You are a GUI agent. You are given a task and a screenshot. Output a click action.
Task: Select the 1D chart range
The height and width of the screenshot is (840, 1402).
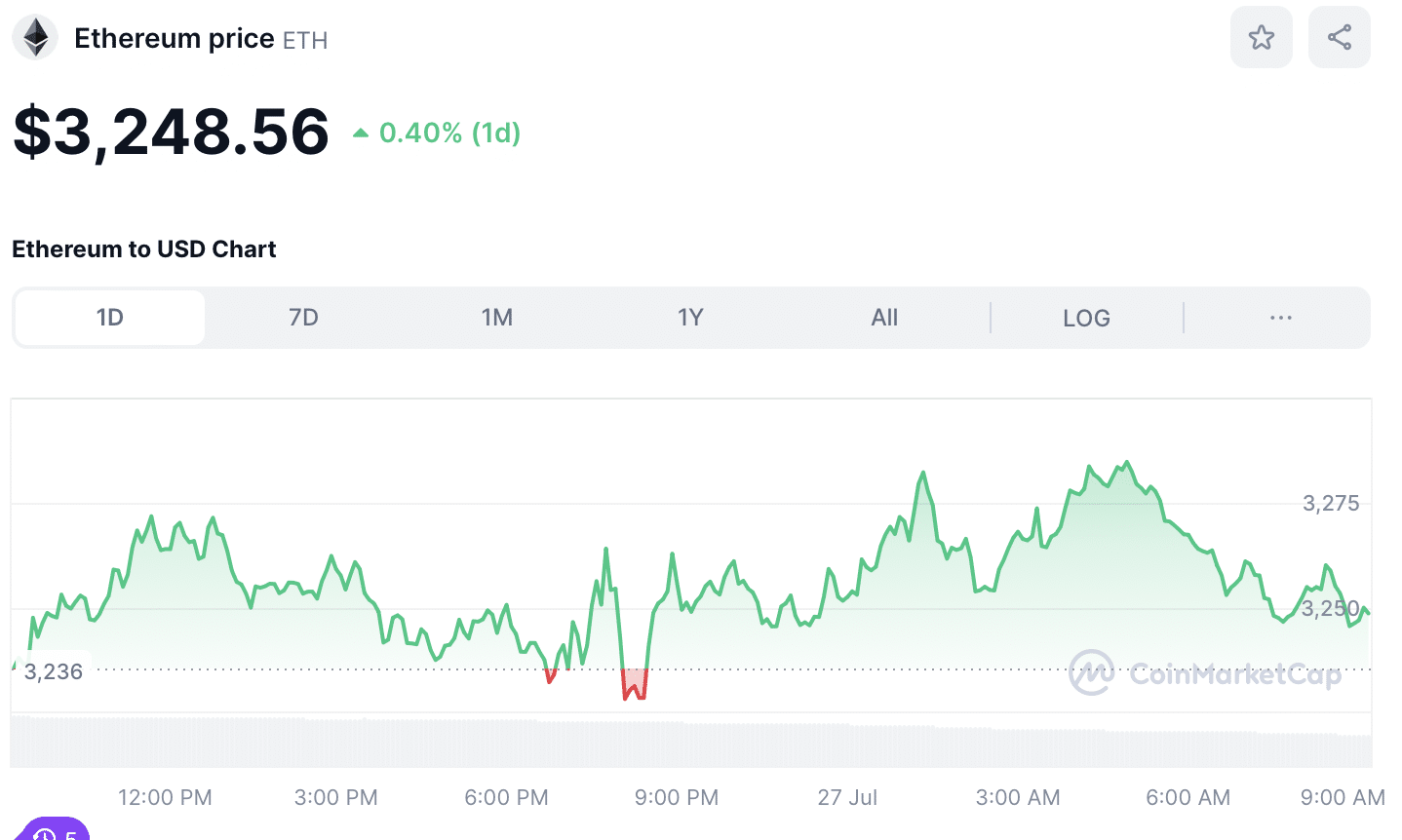pos(110,318)
